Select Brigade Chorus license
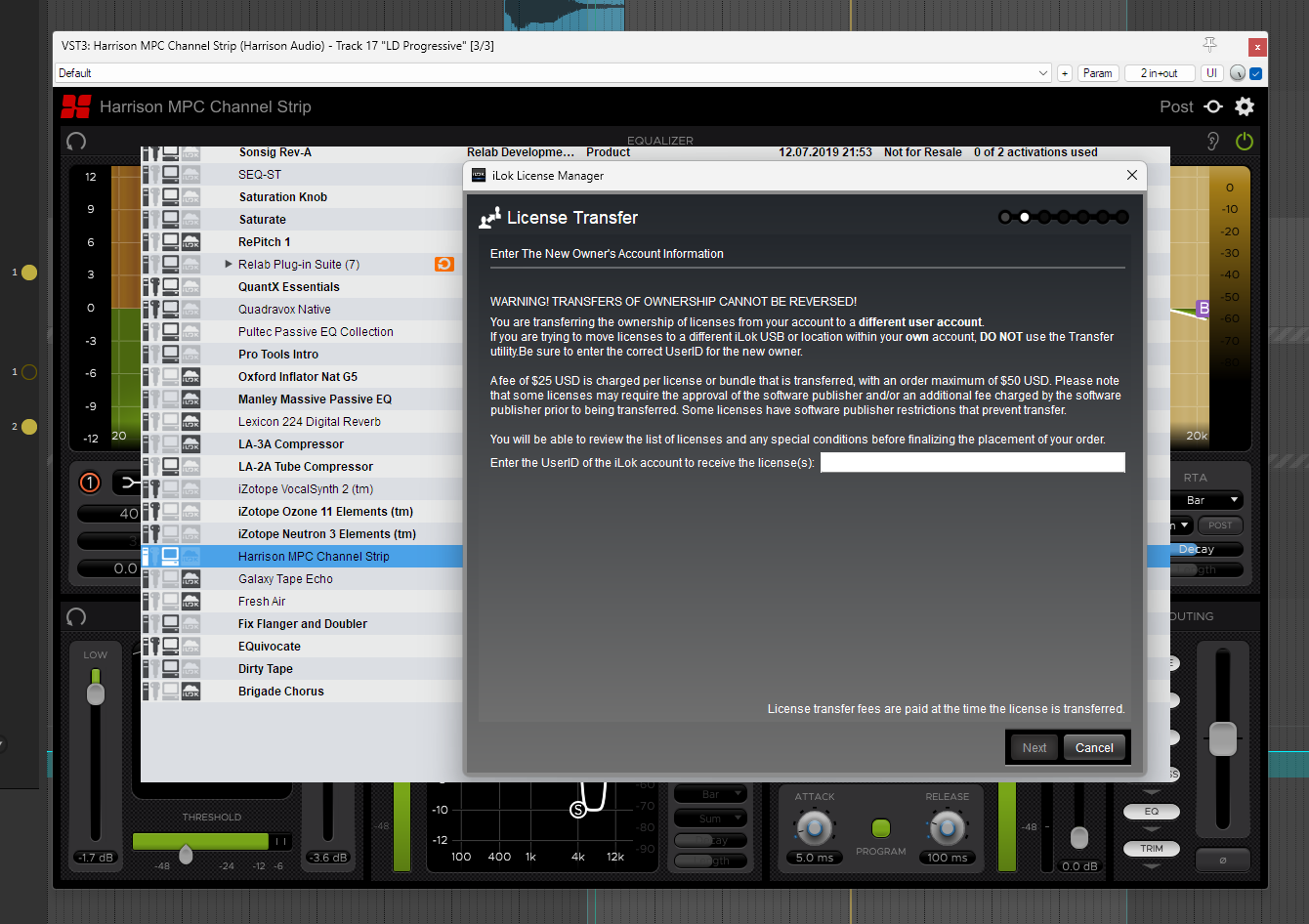This screenshot has width=1309, height=924. click(x=302, y=691)
